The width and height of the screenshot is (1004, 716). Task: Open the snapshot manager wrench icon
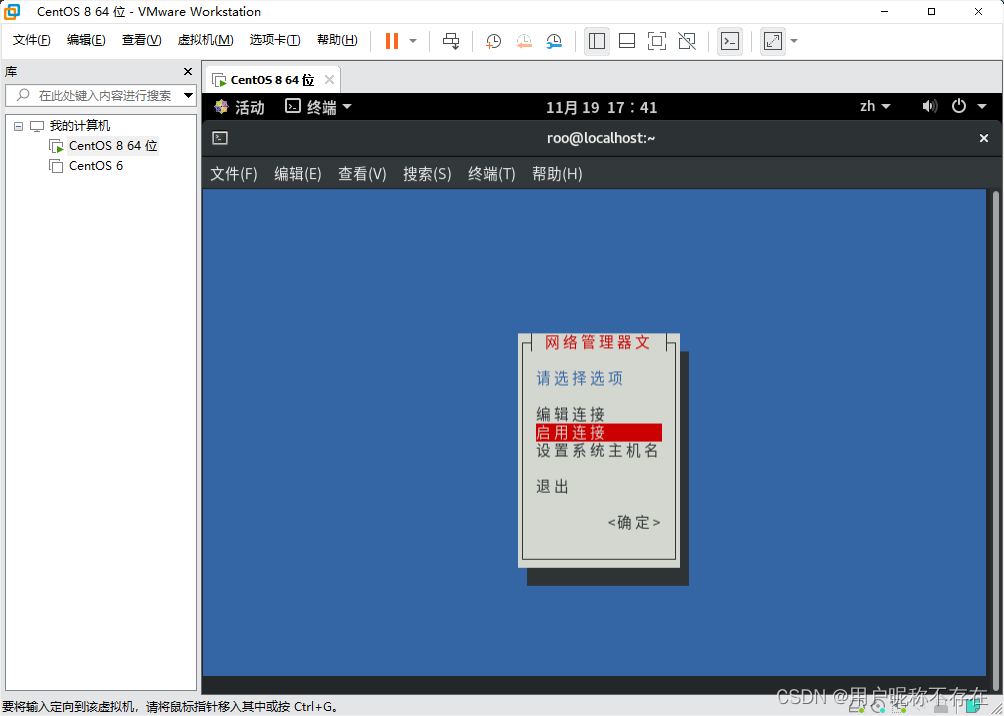coord(555,41)
